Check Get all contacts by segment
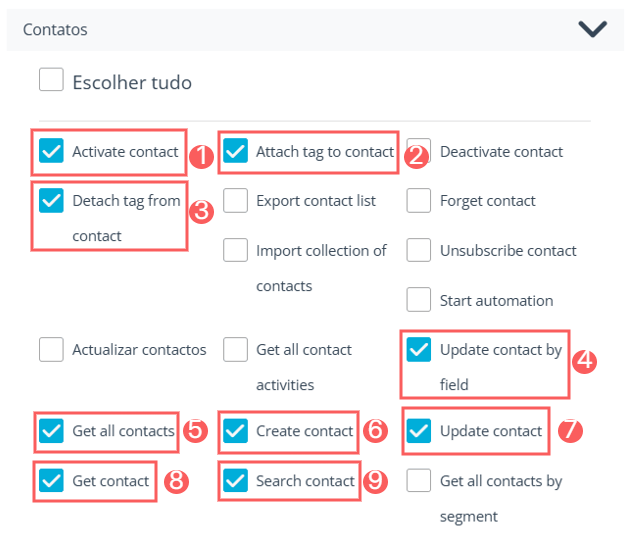The height and width of the screenshot is (538, 630). (x=420, y=481)
